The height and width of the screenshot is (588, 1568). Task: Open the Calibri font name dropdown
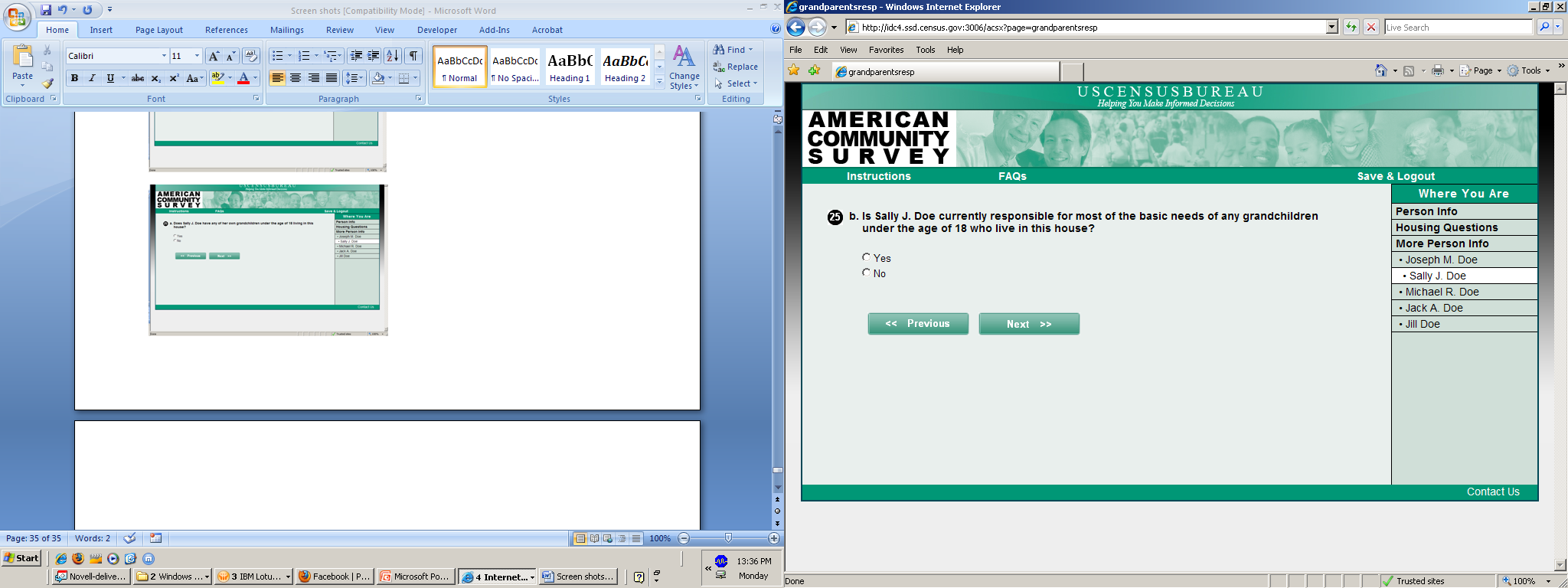point(164,56)
